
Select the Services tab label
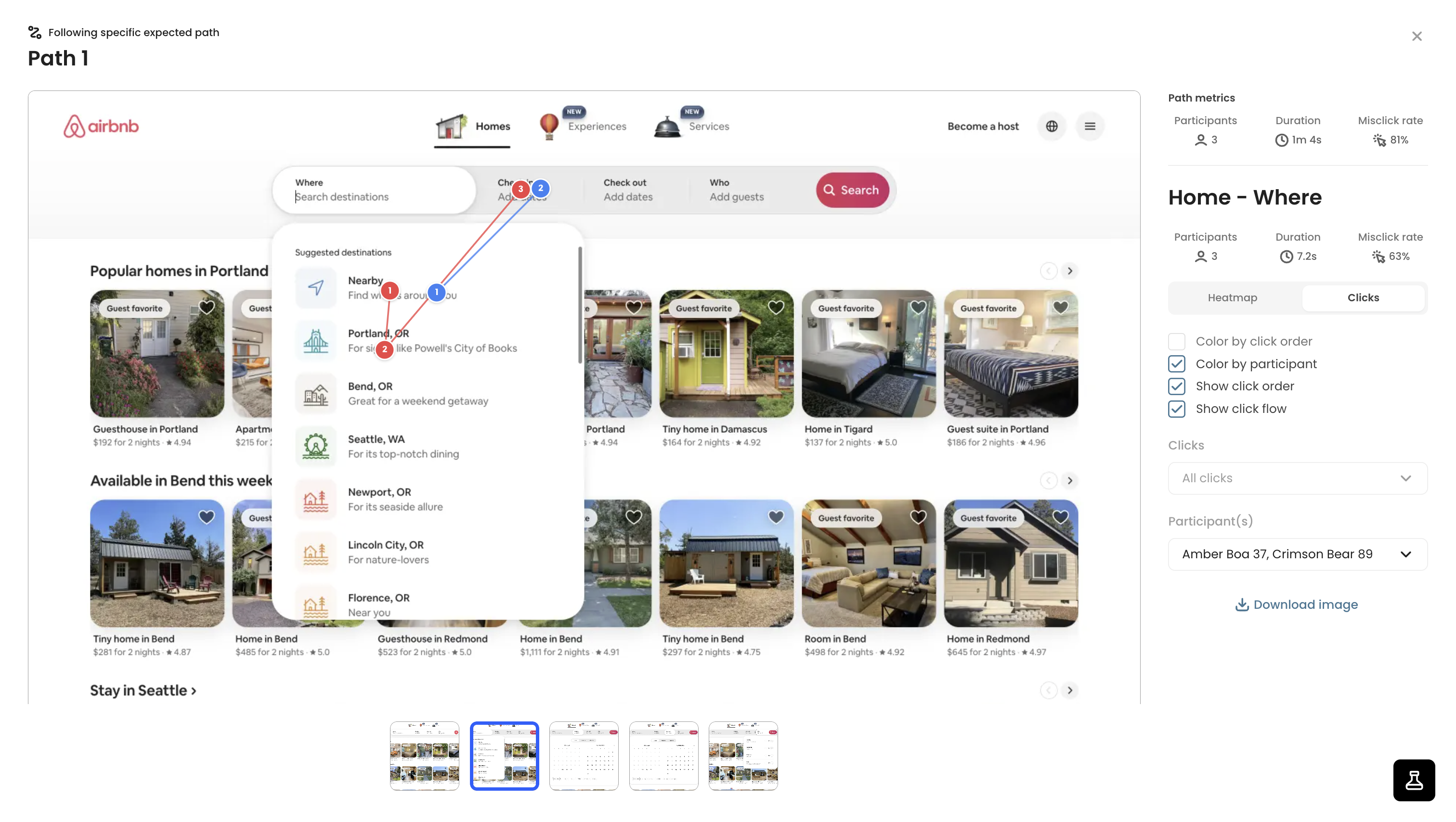click(x=709, y=127)
